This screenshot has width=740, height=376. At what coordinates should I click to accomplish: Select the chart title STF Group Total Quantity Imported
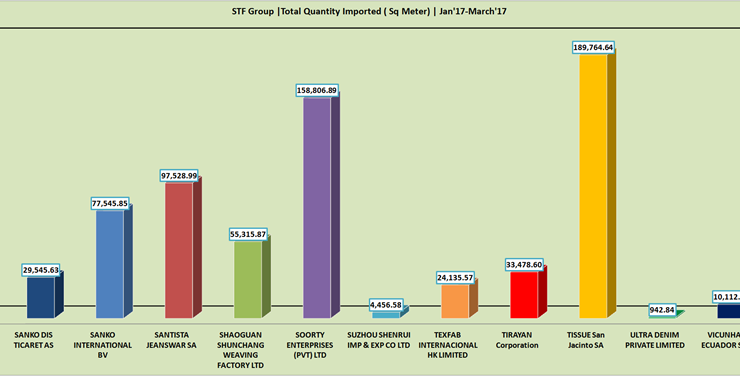tap(369, 11)
